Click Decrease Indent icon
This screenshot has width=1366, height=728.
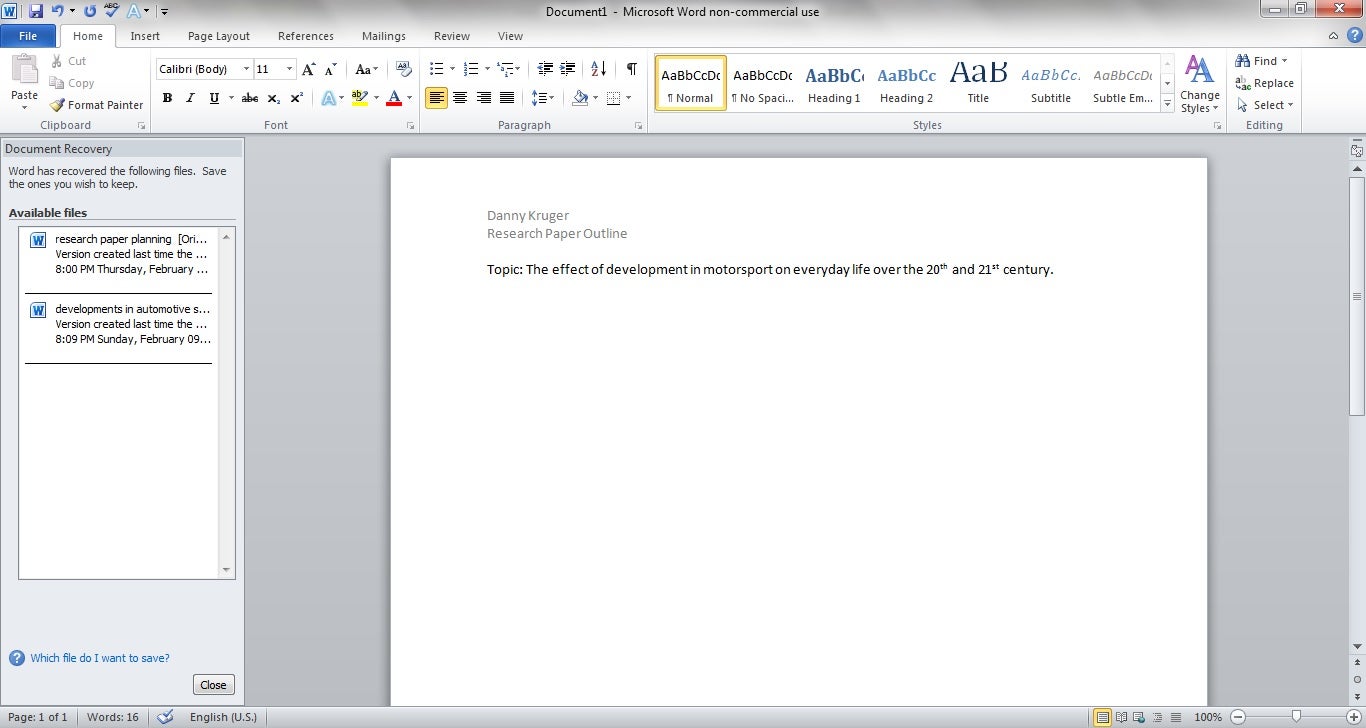[x=545, y=69]
